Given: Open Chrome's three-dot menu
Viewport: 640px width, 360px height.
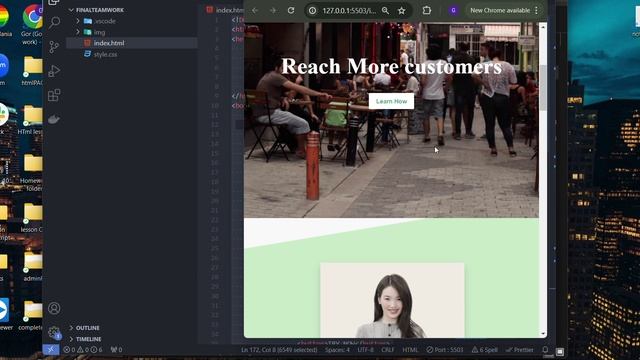Looking at the screenshot, I should tap(536, 10).
